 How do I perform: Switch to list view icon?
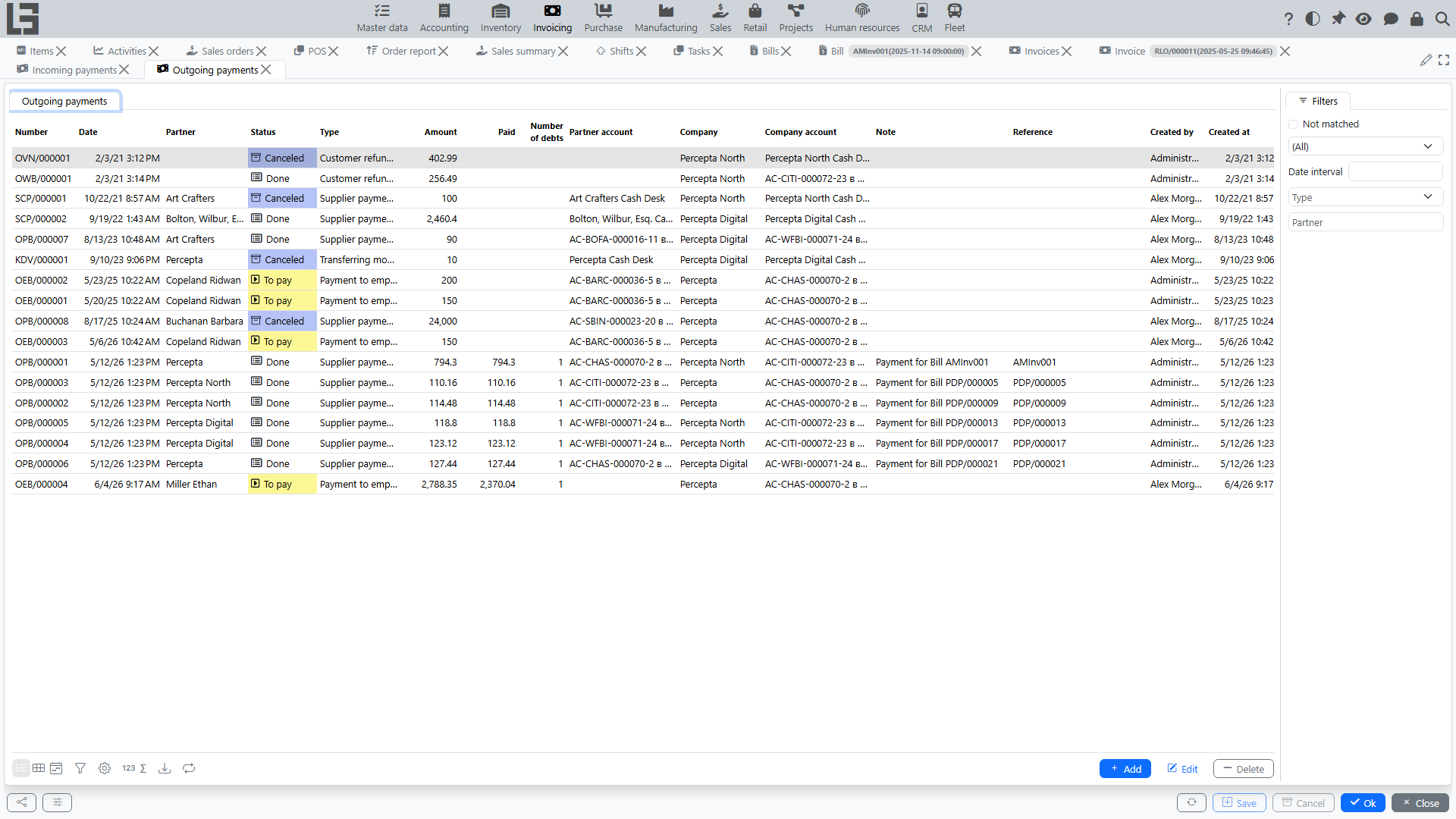pos(21,768)
